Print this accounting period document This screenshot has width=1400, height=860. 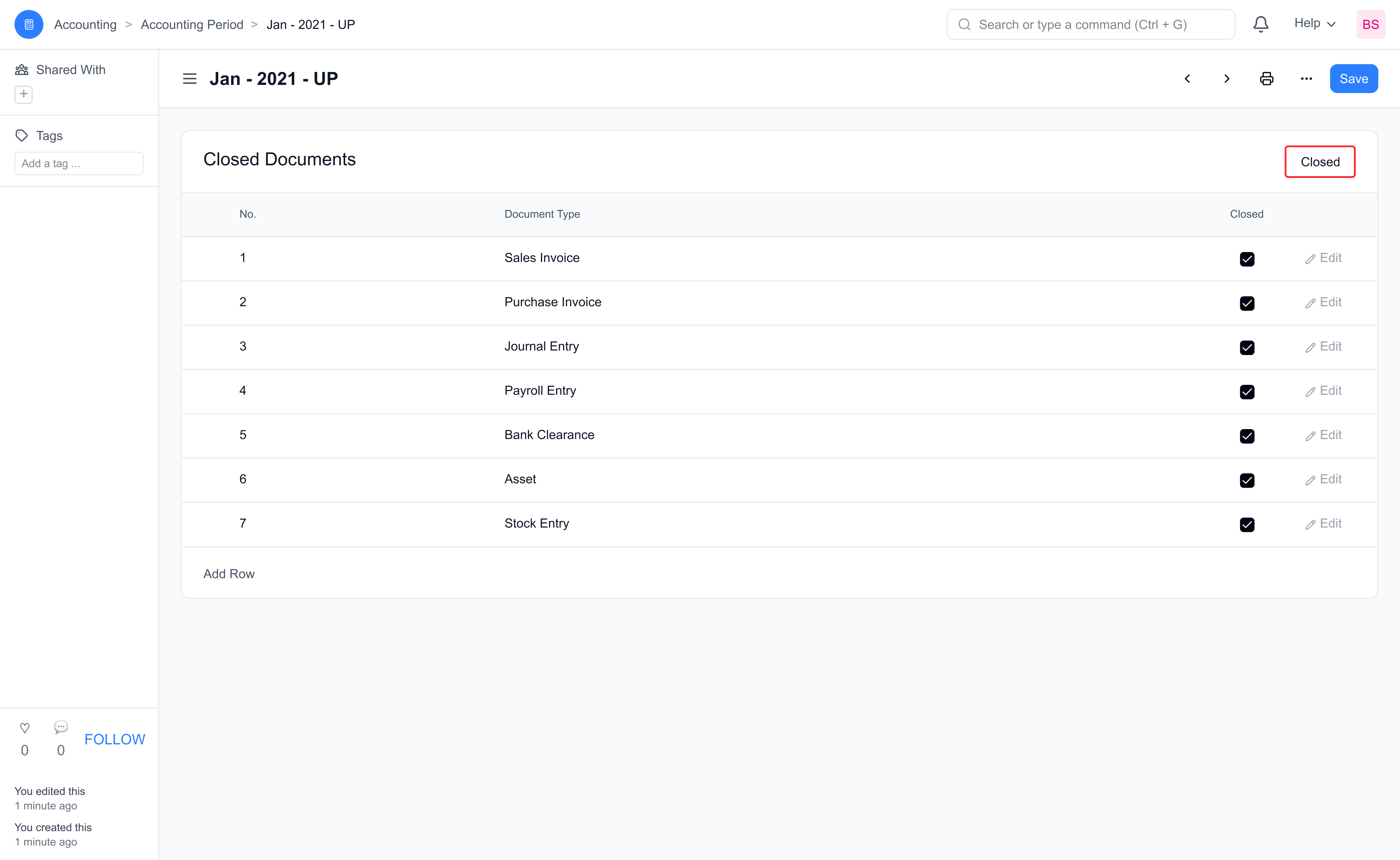[x=1266, y=79]
